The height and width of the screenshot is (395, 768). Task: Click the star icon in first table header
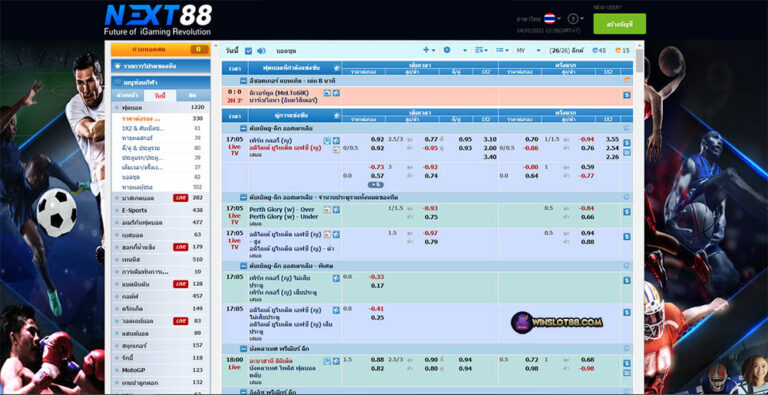[336, 68]
